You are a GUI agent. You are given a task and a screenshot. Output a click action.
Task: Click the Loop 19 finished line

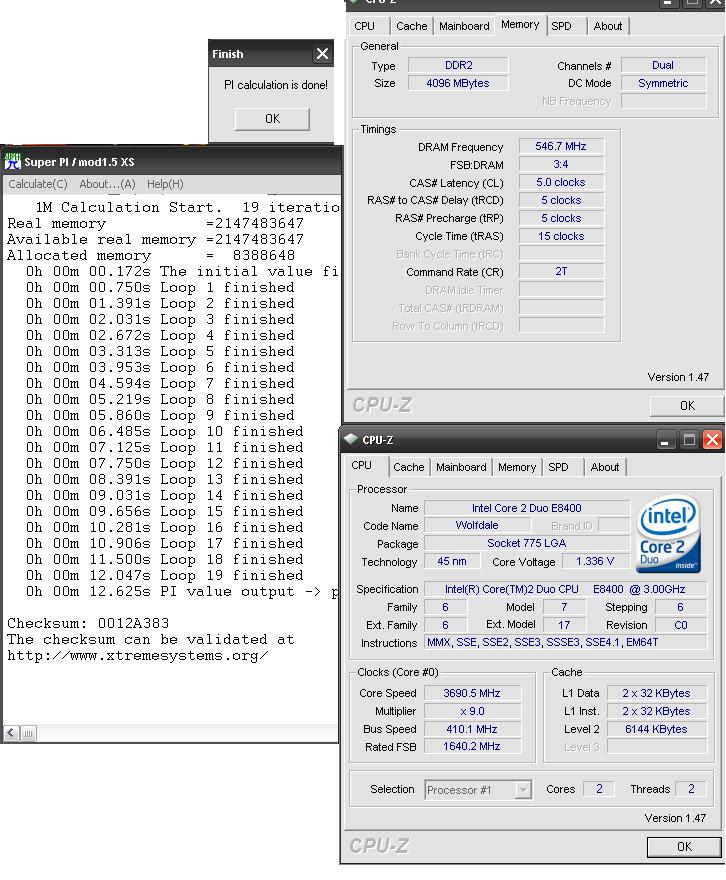click(x=165, y=575)
